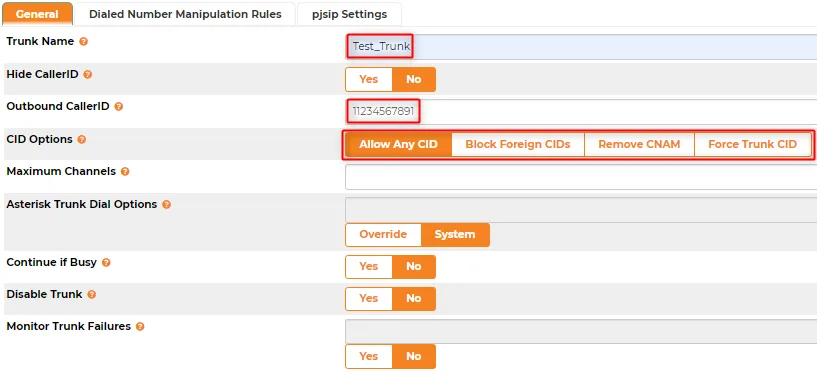
Task: Click the Maximum Channels label text
Action: click(61, 171)
